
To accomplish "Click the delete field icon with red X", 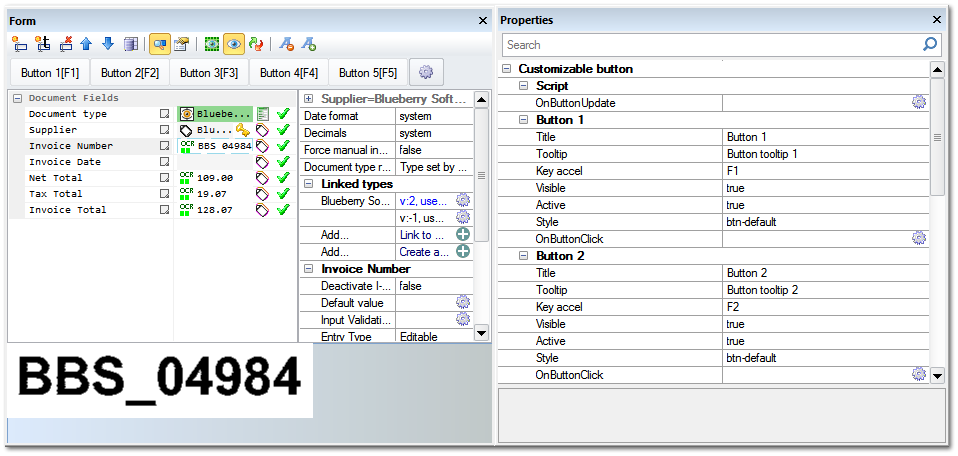I will tap(66, 44).
